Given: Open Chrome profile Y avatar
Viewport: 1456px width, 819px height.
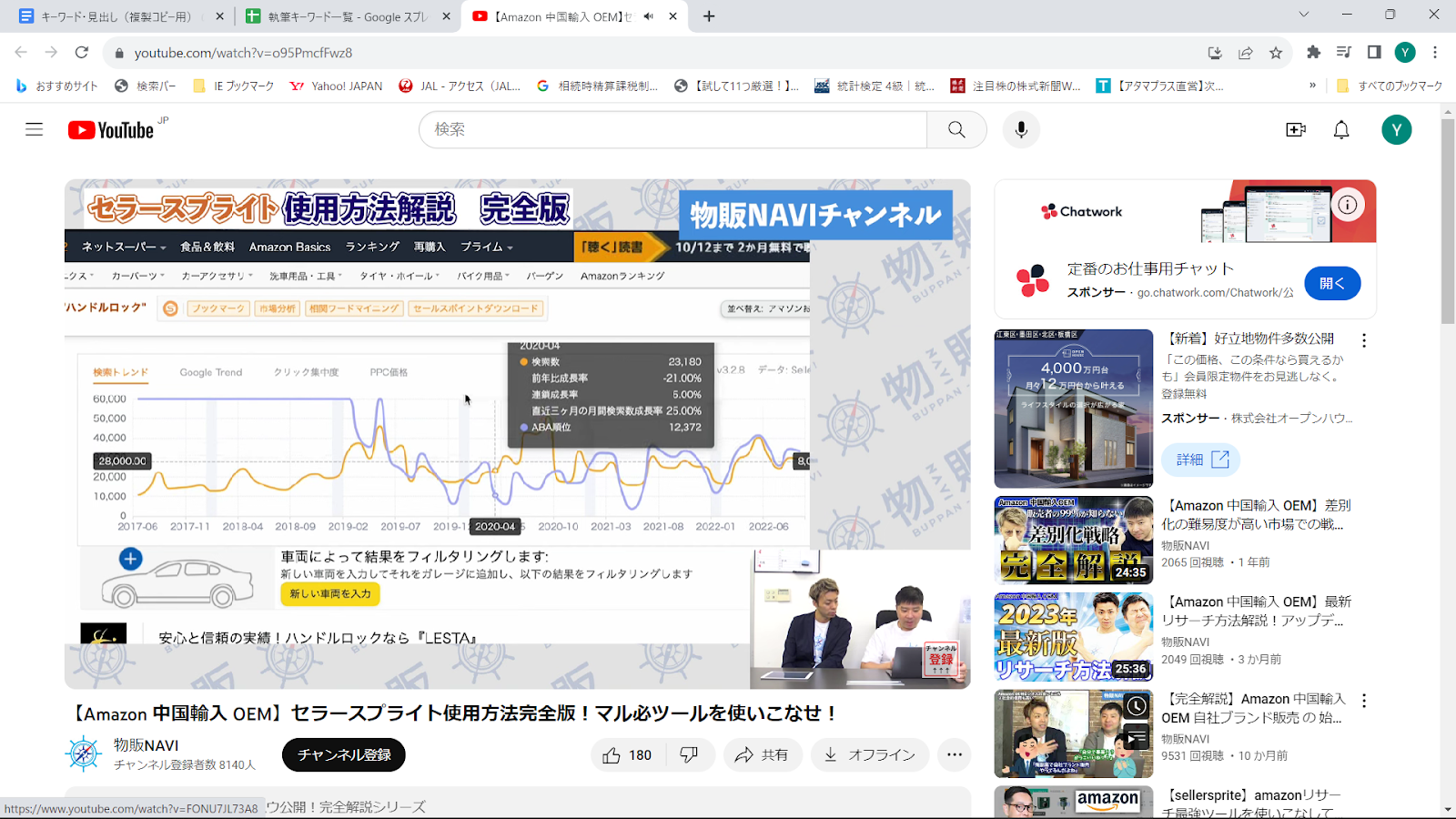Looking at the screenshot, I should pos(1405,53).
